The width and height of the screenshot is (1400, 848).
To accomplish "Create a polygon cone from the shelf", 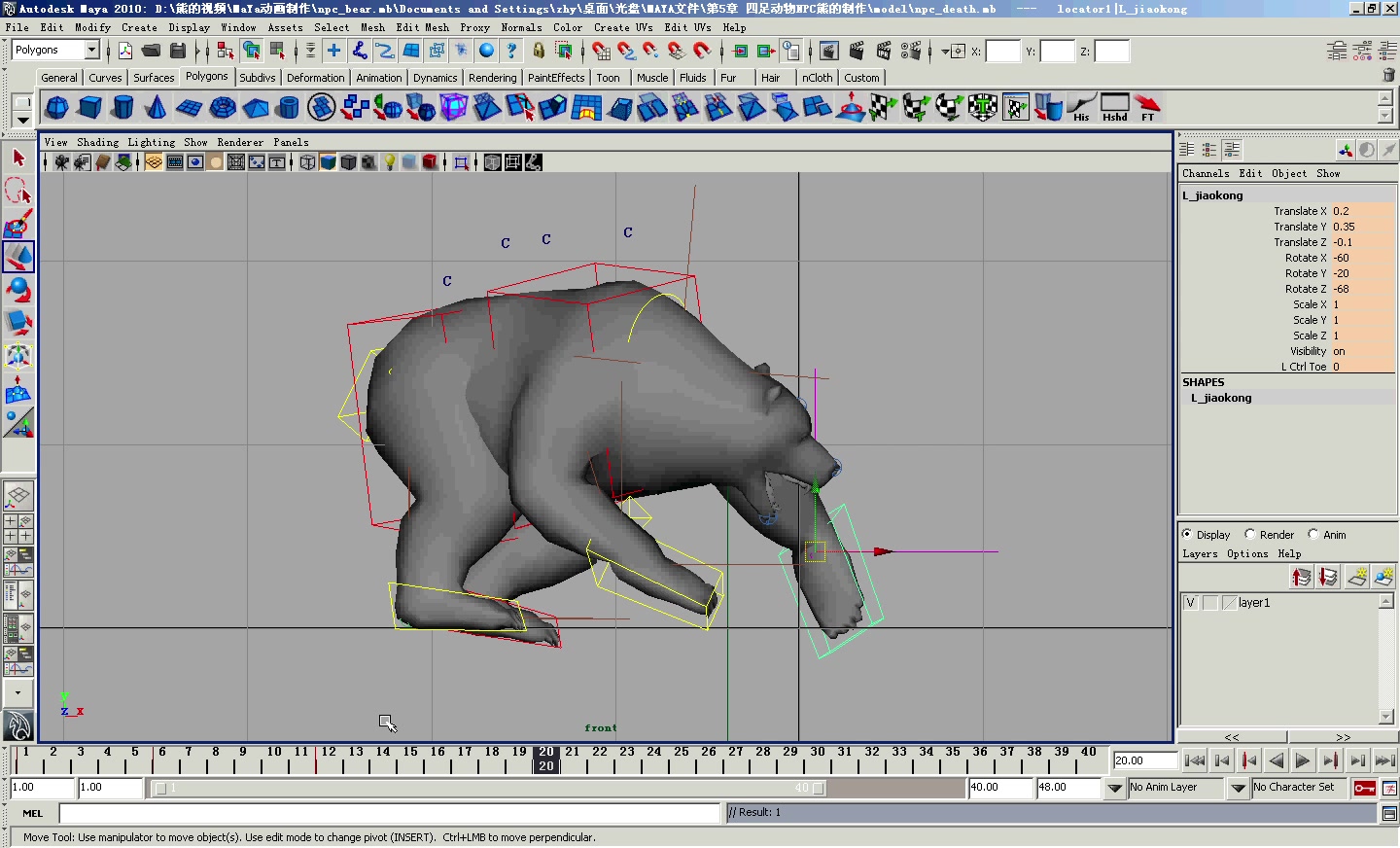I will (156, 107).
